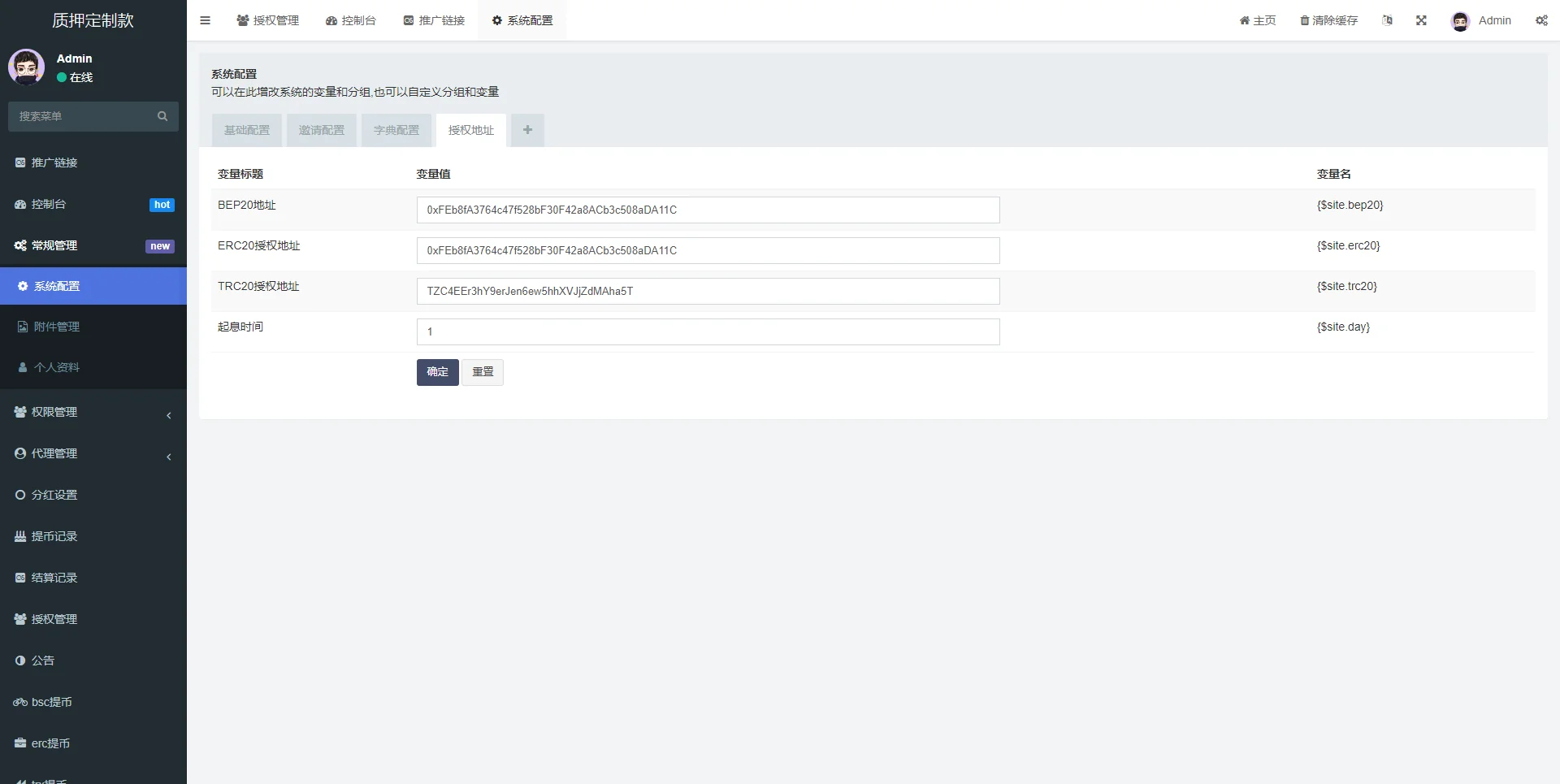Click the 确定 submit button
Image resolution: width=1560 pixels, height=784 pixels.
tap(437, 372)
